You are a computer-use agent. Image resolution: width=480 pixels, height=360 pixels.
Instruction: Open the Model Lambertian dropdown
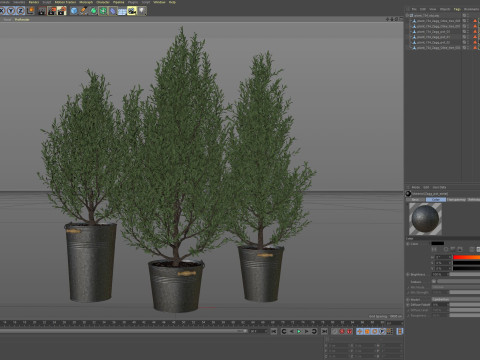coord(456,300)
